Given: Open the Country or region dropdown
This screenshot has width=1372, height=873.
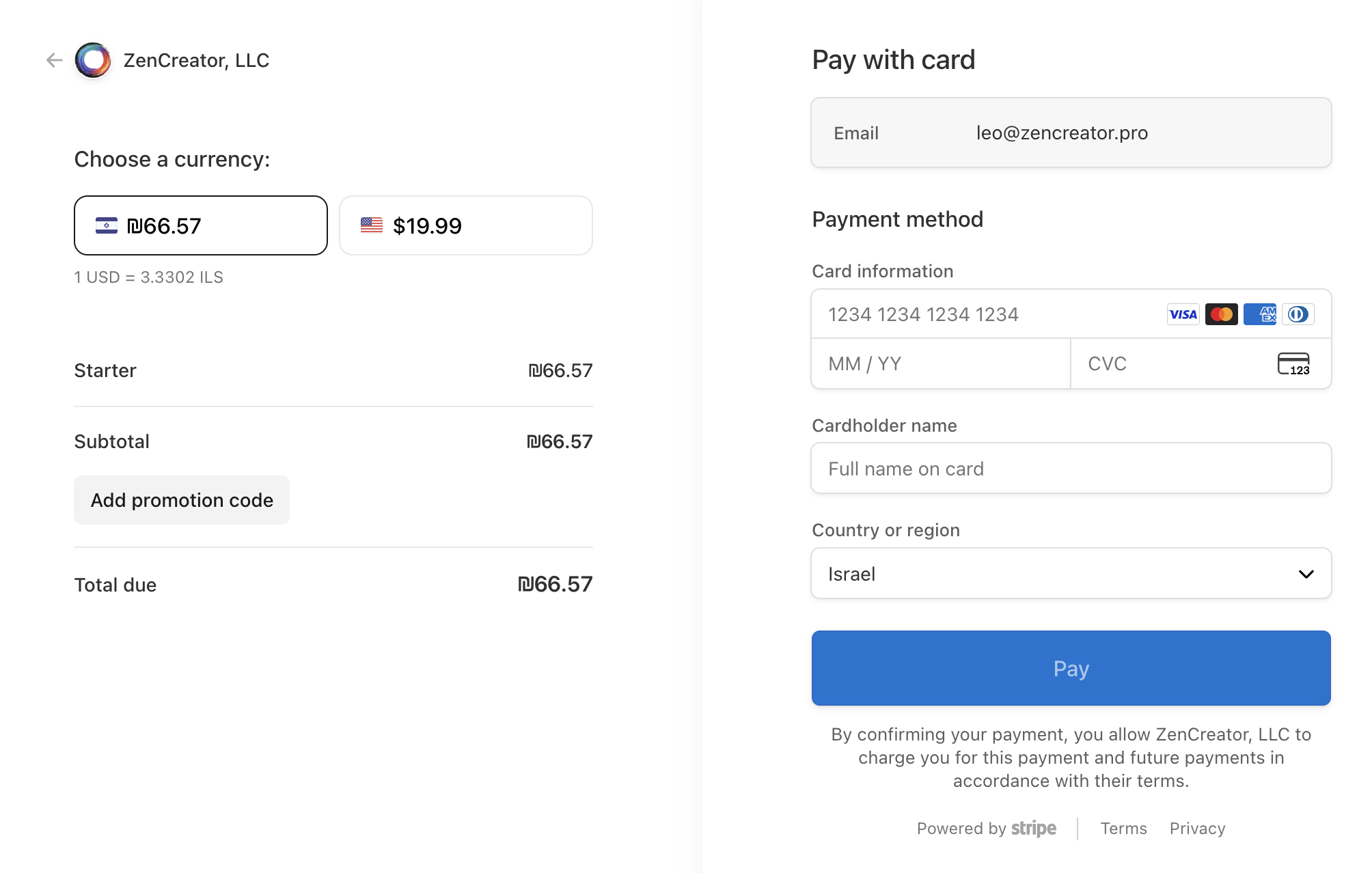Looking at the screenshot, I should (1071, 573).
